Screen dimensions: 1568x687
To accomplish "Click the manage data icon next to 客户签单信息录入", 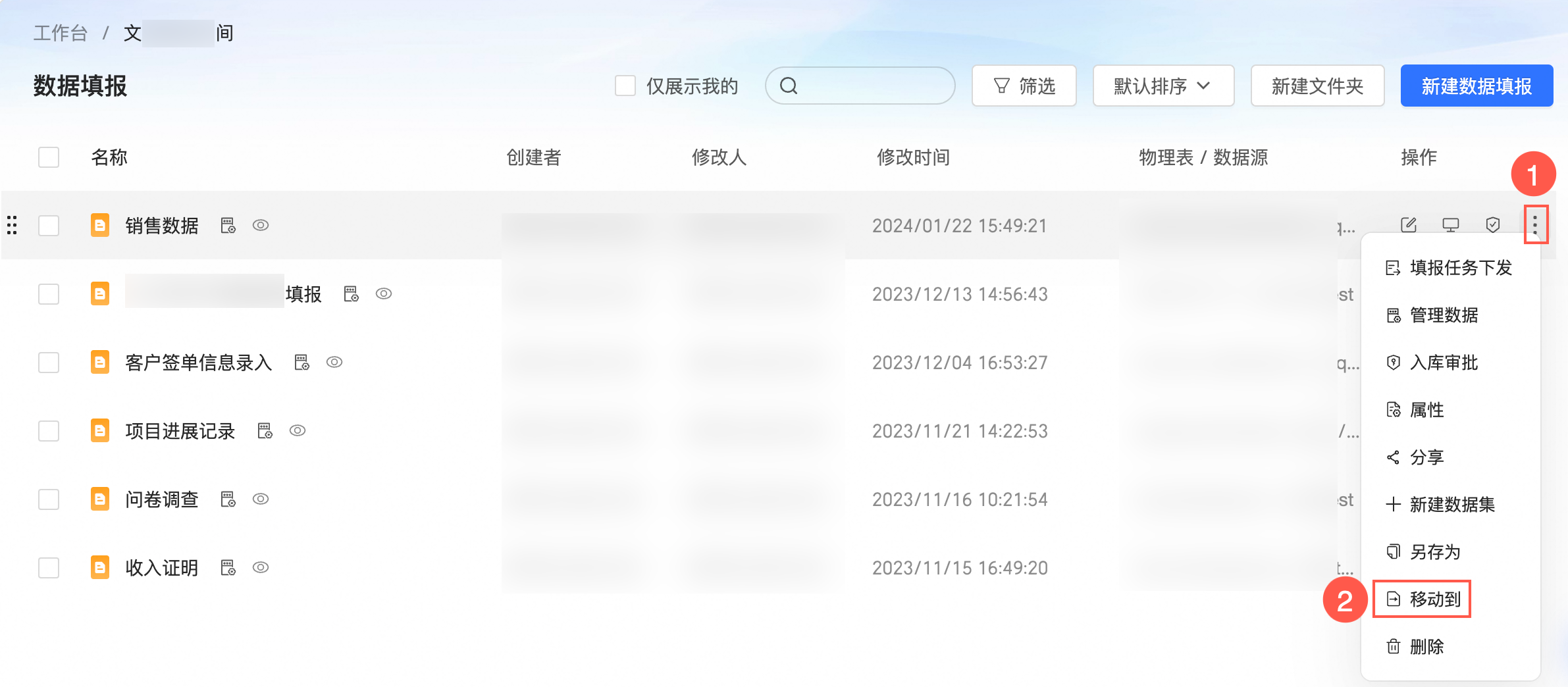I will (x=302, y=363).
